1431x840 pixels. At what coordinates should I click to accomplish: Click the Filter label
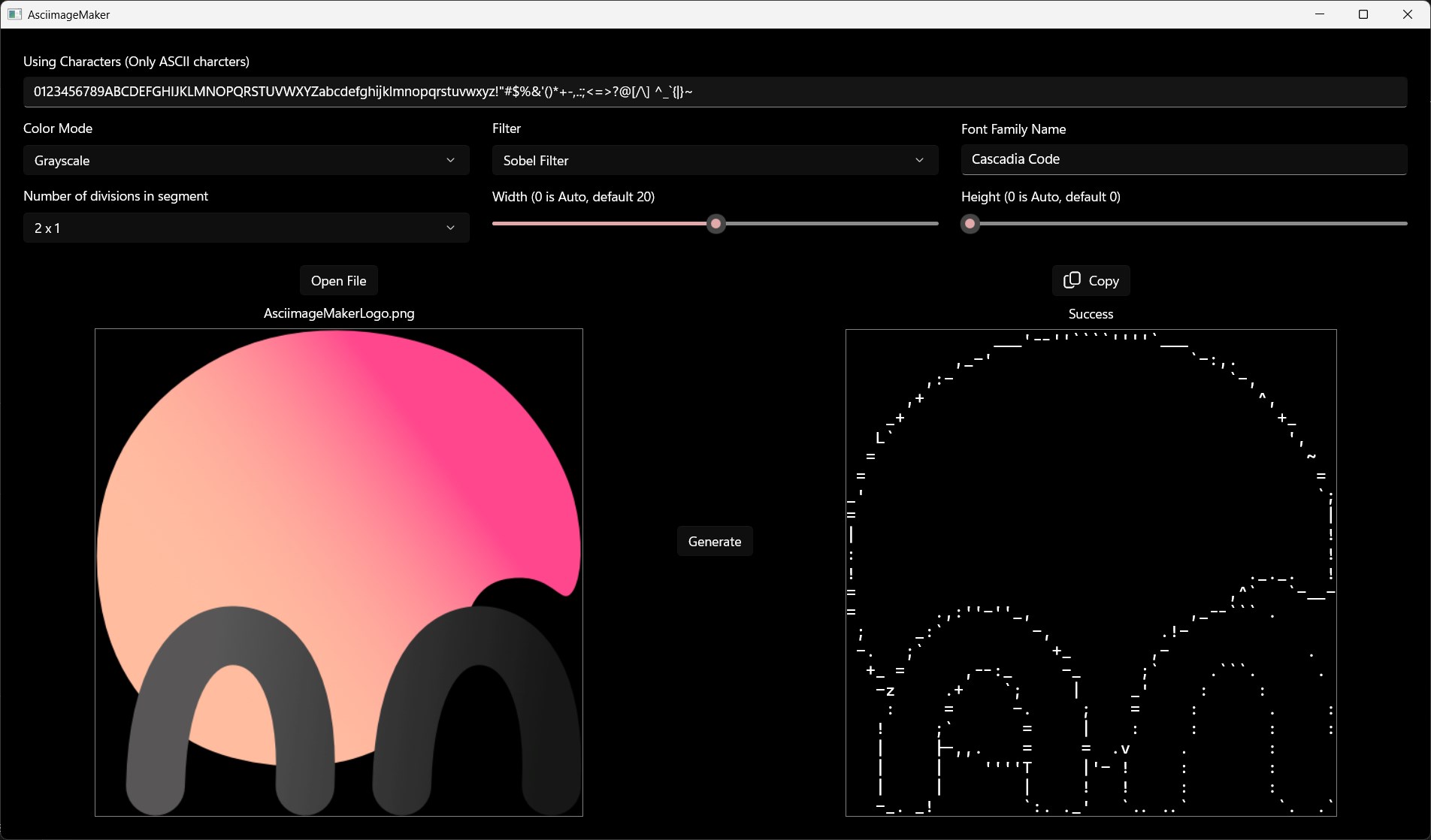pos(507,128)
